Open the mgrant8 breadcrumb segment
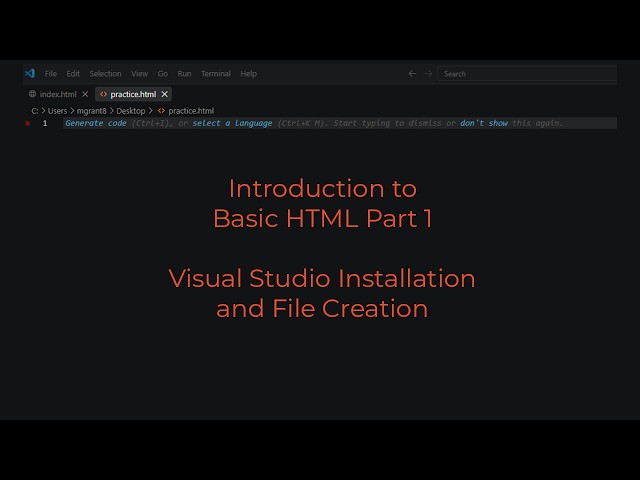This screenshot has width=640, height=480. (91, 111)
